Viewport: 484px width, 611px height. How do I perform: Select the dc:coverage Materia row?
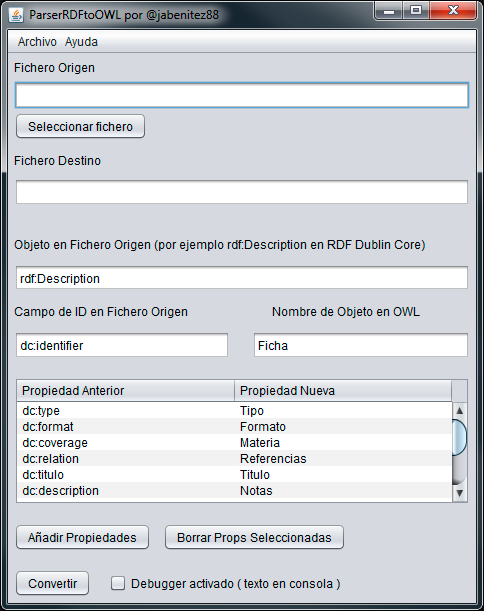tap(234, 442)
